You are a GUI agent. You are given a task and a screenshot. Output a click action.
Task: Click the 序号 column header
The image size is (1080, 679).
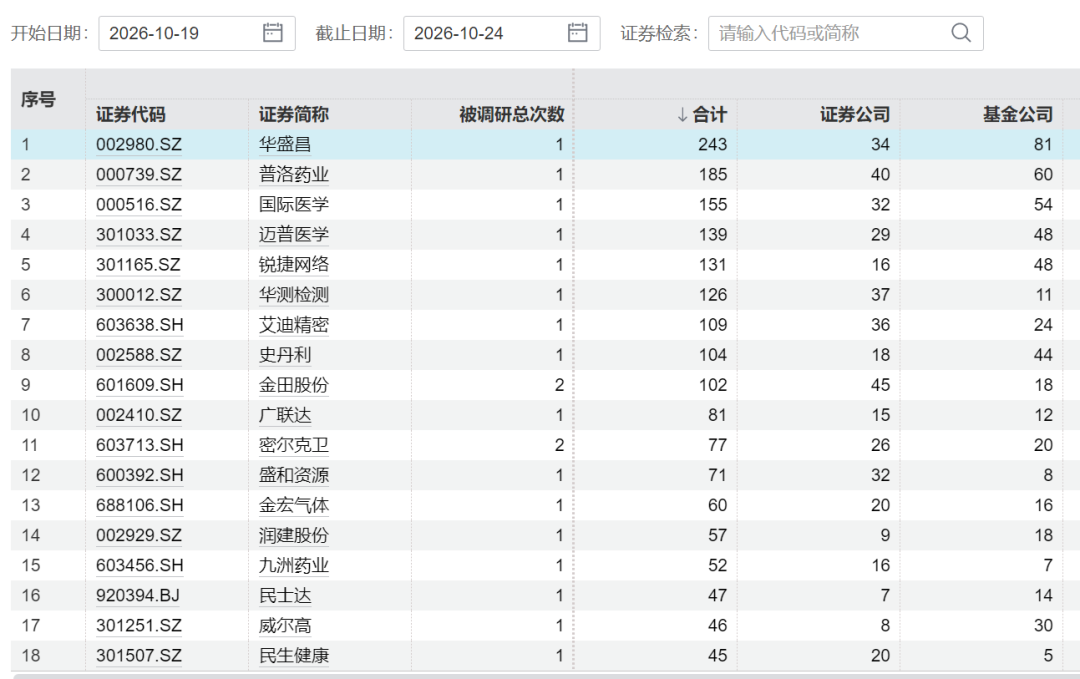click(x=38, y=100)
